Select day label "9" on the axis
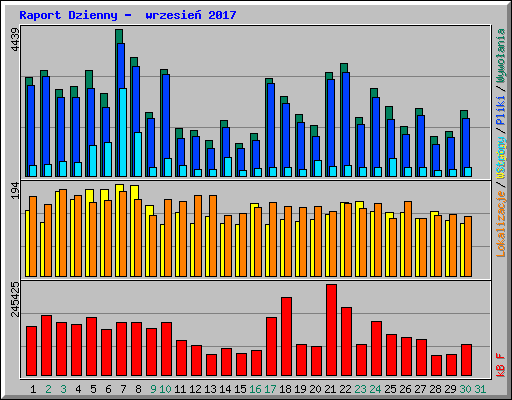 pos(153,389)
